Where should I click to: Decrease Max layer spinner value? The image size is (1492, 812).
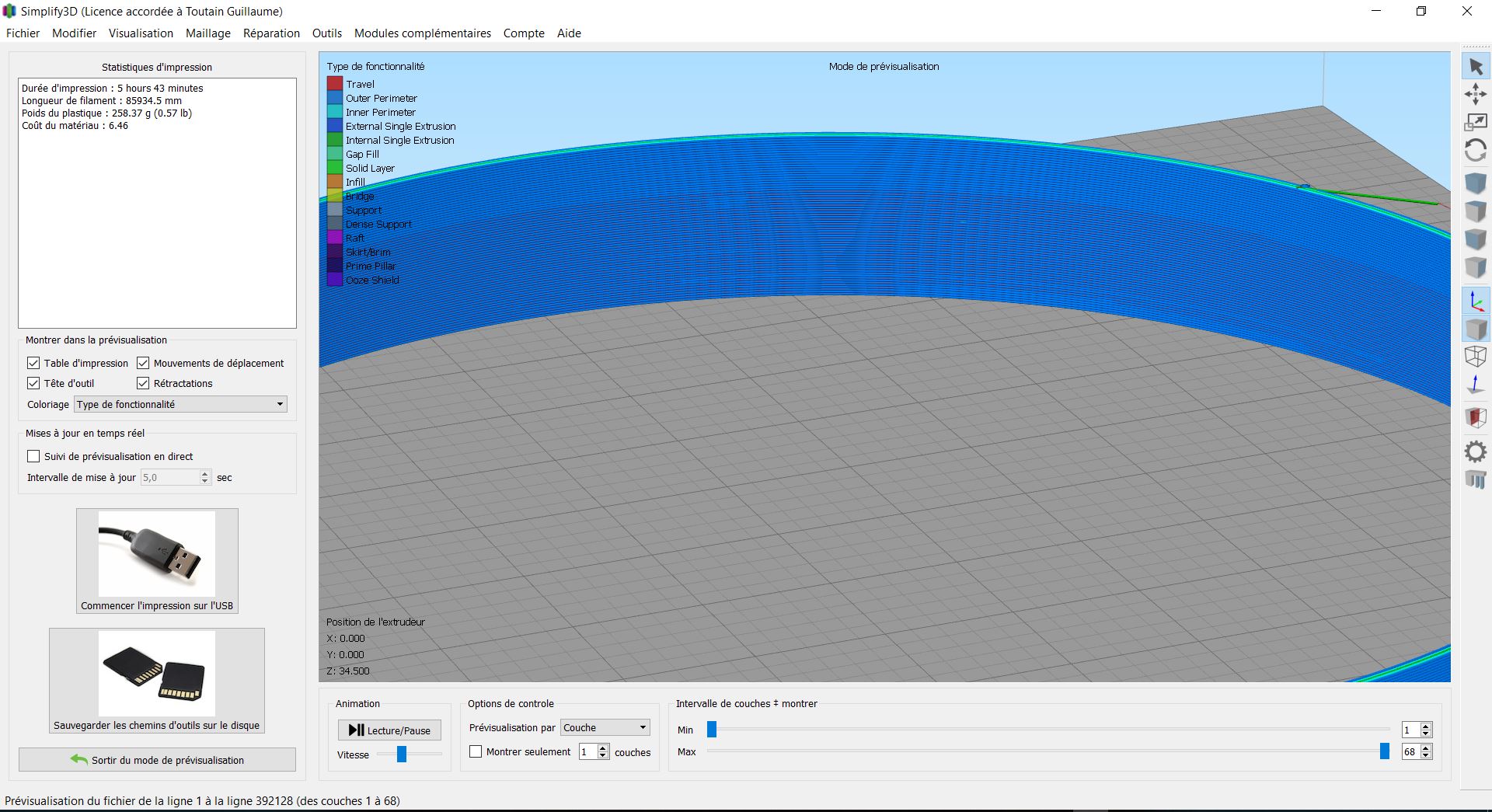pyautogui.click(x=1425, y=755)
